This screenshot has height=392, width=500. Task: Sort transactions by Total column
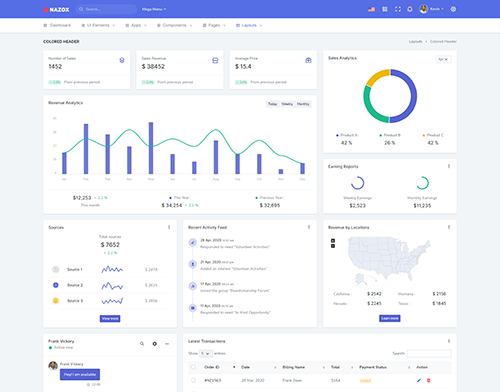coord(341,367)
